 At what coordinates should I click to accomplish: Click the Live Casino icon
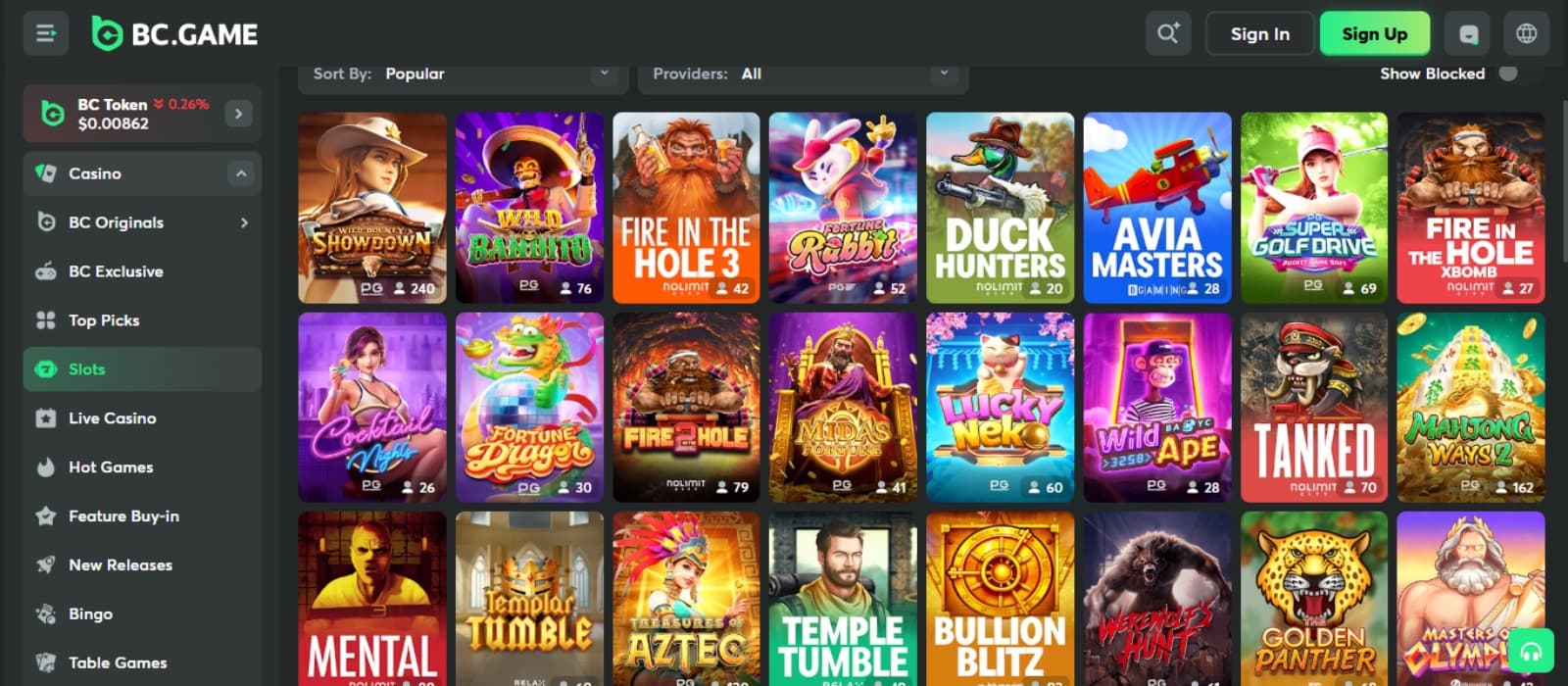45,418
